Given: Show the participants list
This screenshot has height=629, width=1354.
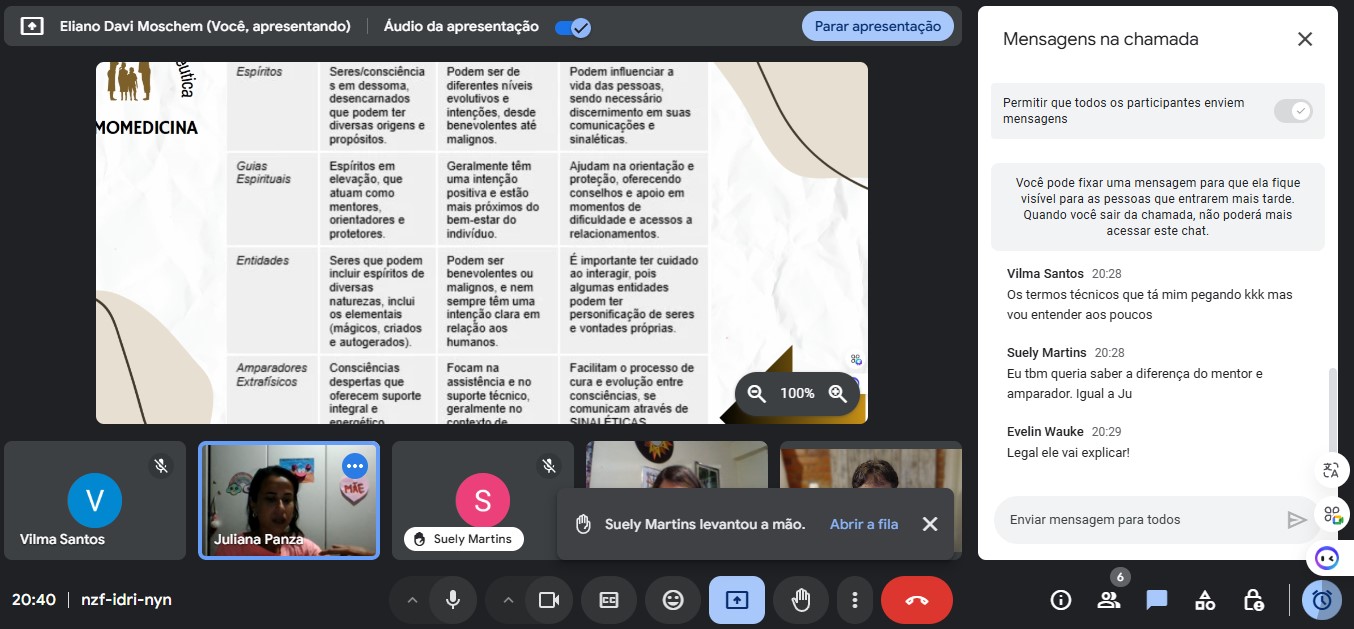Looking at the screenshot, I should tap(1109, 600).
